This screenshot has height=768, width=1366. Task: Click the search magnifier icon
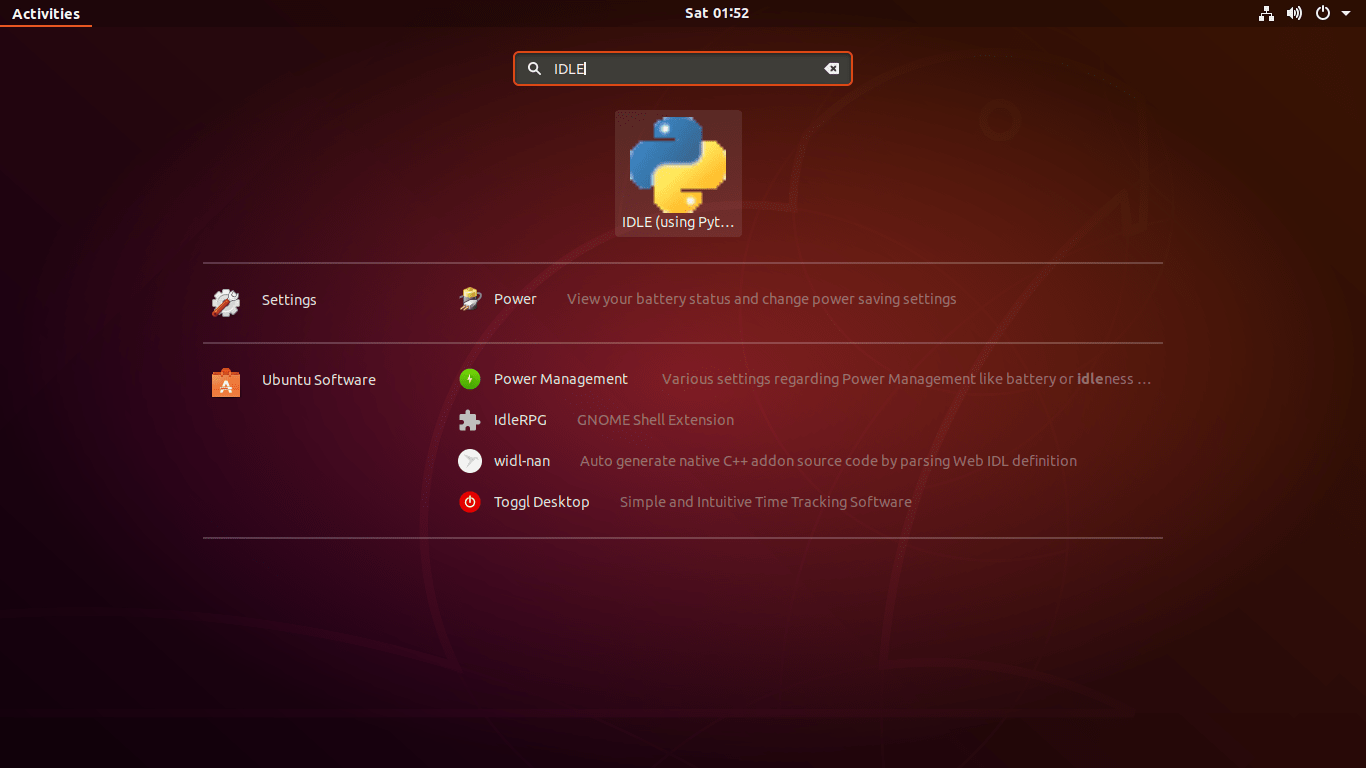click(x=534, y=68)
